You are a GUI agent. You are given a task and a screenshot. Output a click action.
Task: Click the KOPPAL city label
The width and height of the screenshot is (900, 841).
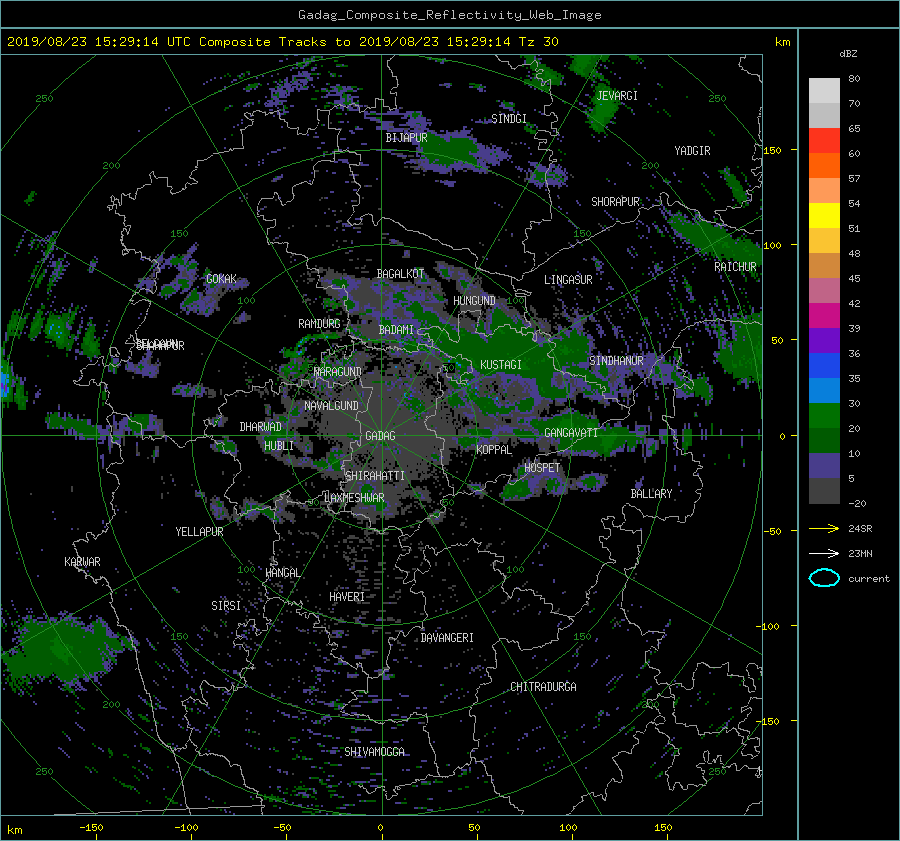click(494, 450)
